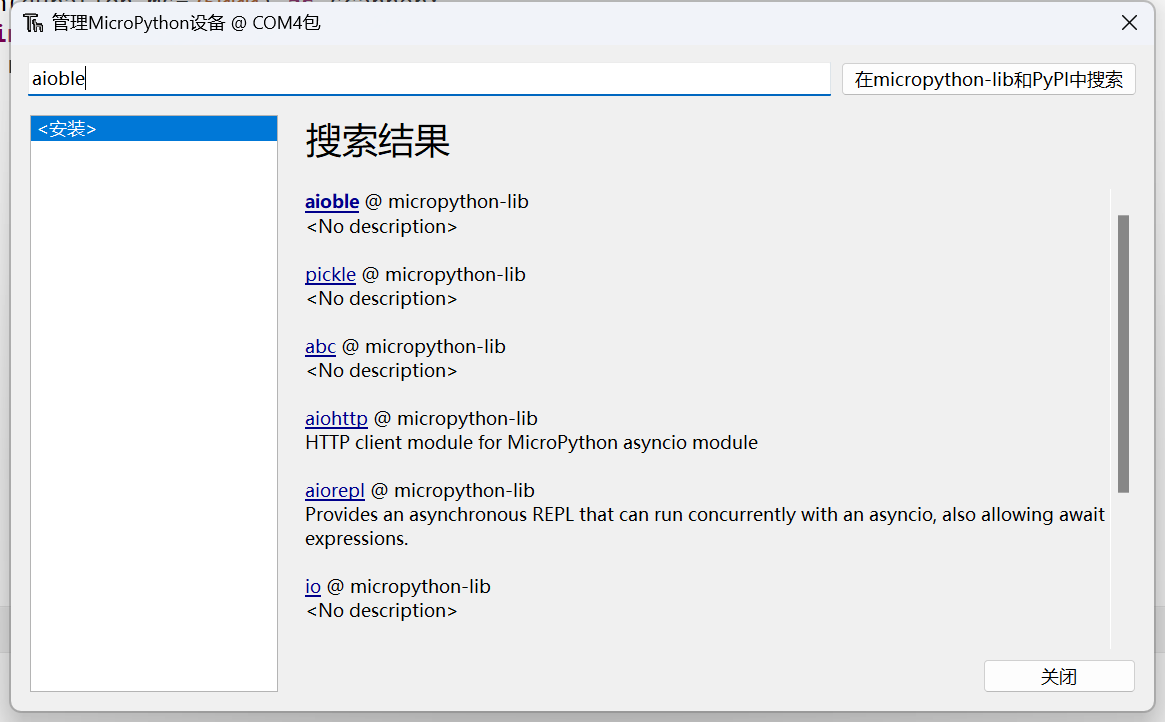Focus the package search field containing aioble
Image resolution: width=1165 pixels, height=722 pixels.
coord(429,79)
